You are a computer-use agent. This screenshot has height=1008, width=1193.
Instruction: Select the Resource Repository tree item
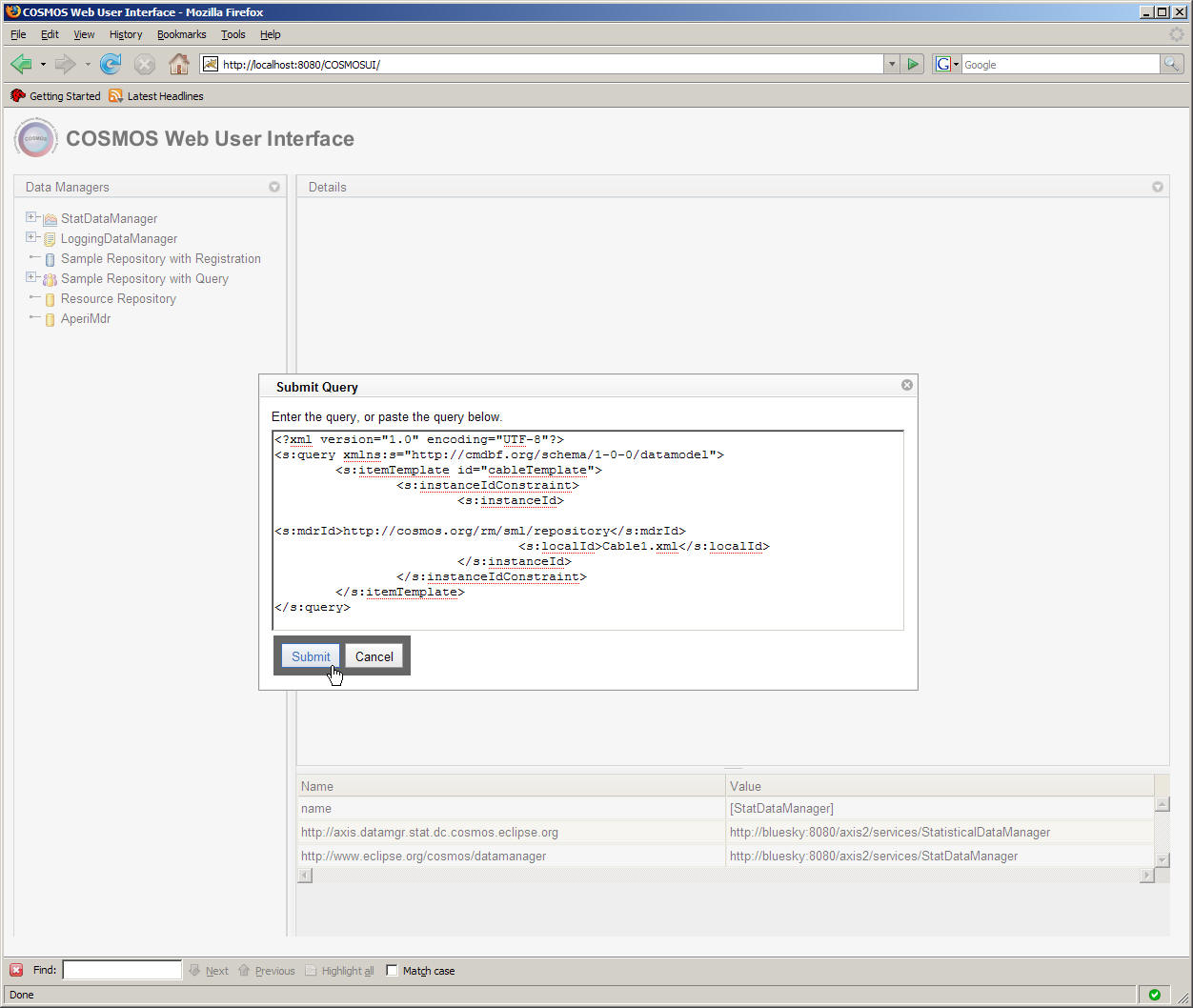118,299
